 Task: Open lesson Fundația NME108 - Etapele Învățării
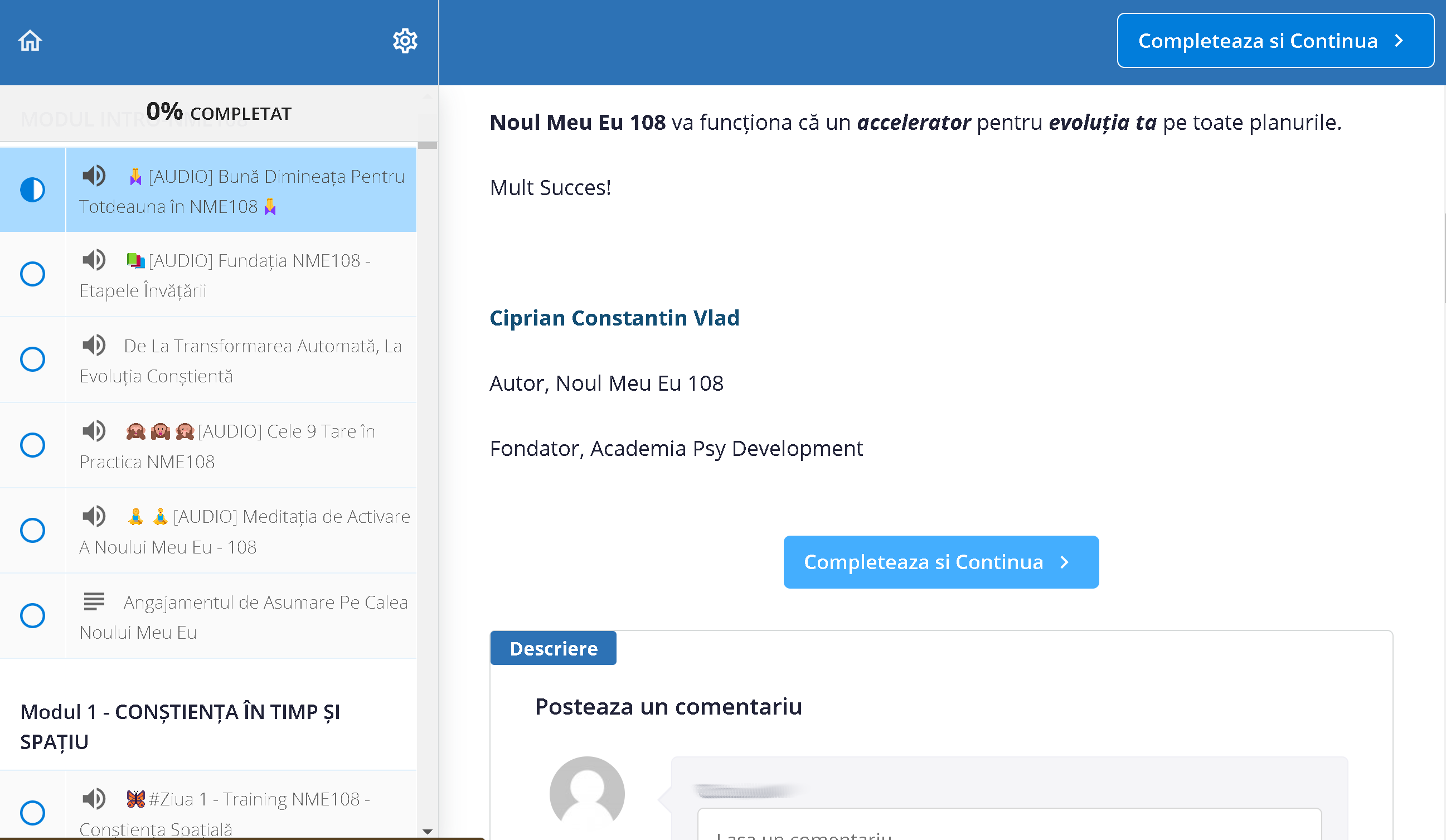pos(241,275)
